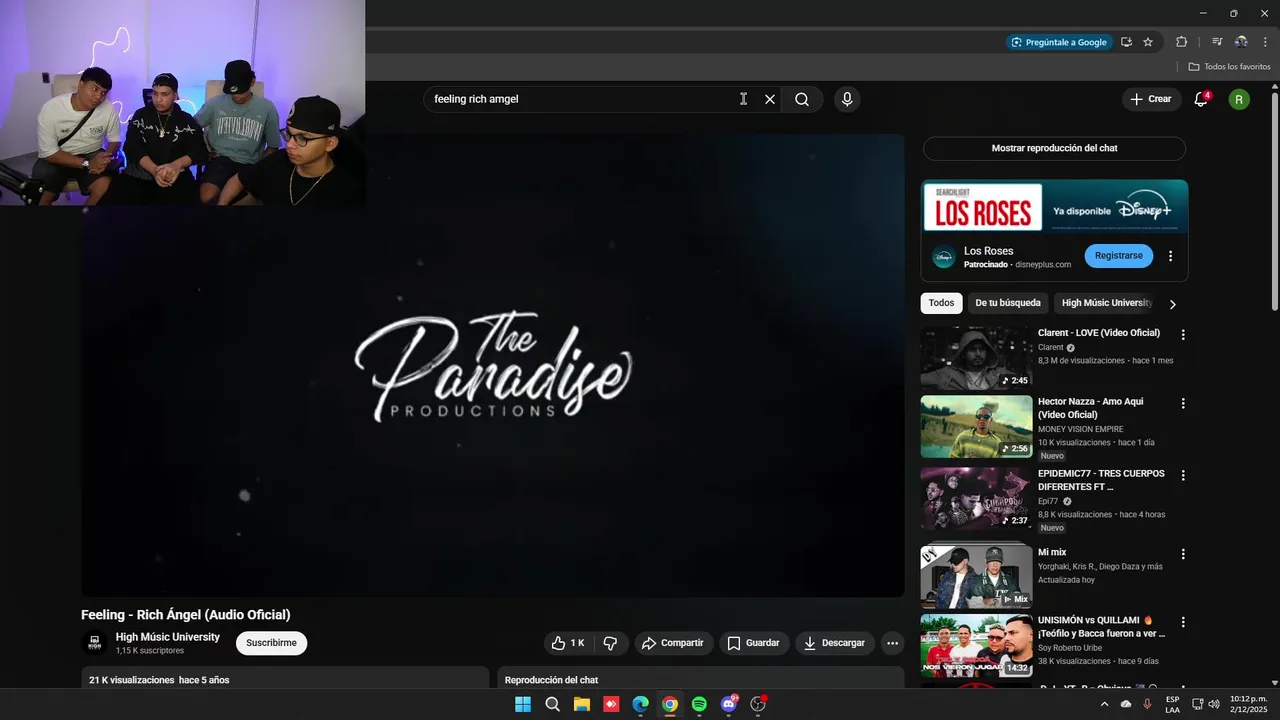The height and width of the screenshot is (720, 1280).
Task: Open options for UNISIMÓN vs QUILLAMI video
Action: (x=1183, y=622)
